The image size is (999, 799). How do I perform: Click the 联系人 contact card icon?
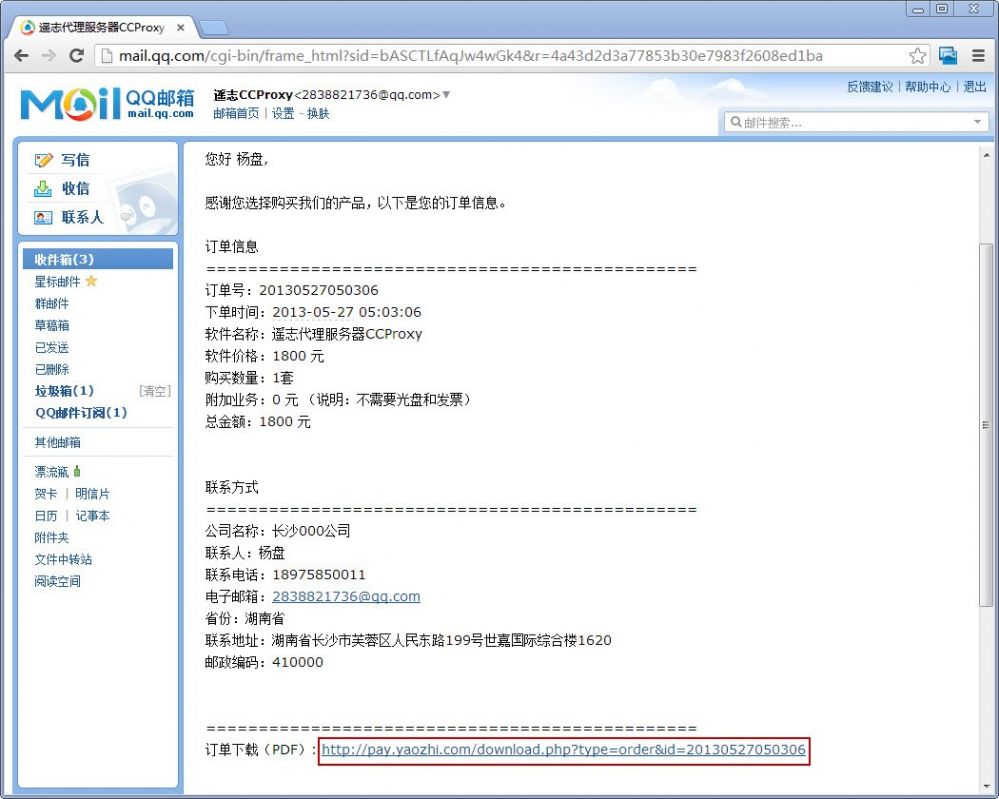(43, 218)
